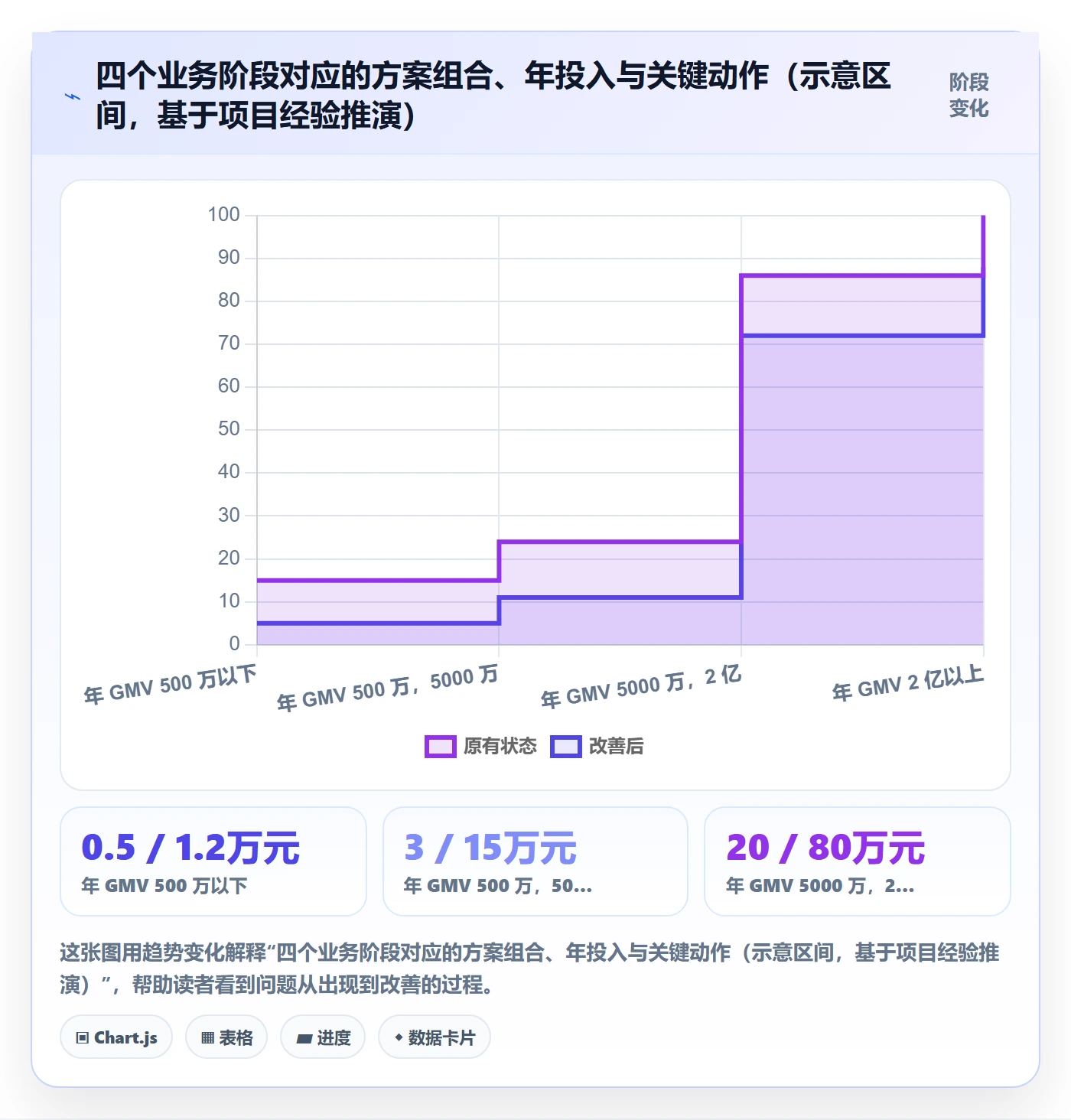Click the 表格 tag chip
This screenshot has width=1071, height=1120.
[x=226, y=1037]
